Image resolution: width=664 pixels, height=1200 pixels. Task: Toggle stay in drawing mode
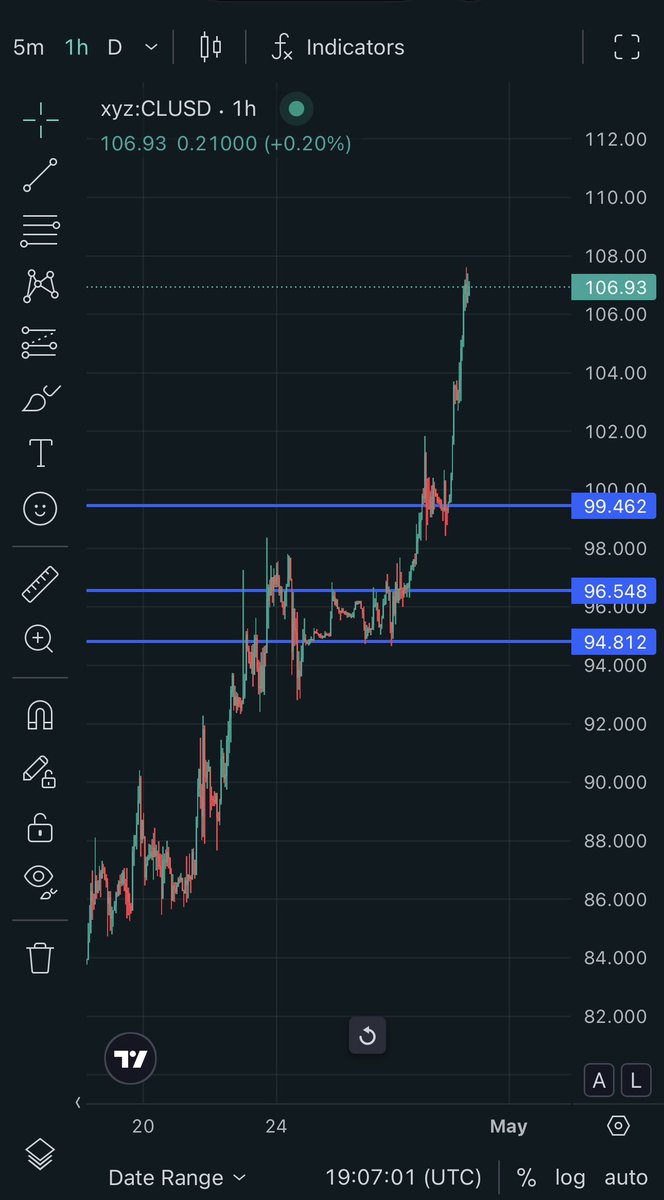[40, 771]
